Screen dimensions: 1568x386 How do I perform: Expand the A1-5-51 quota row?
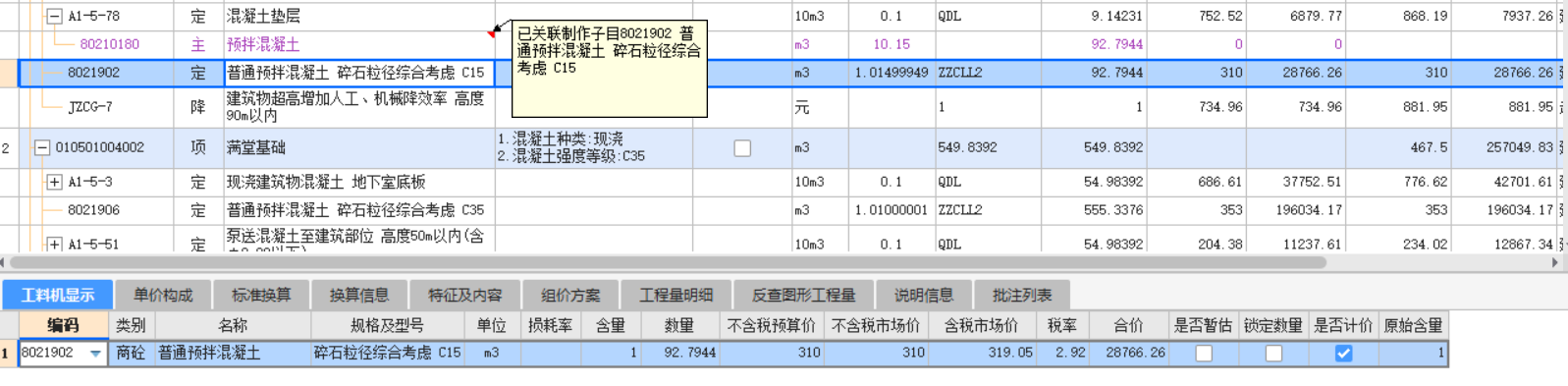click(55, 245)
